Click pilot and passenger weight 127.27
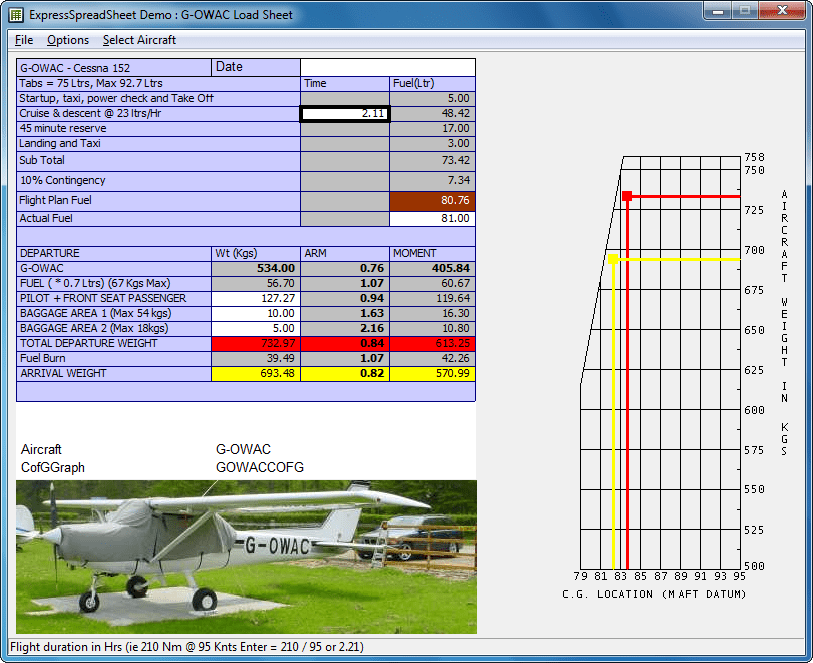Screen dimensions: 813x663 (x=256, y=299)
